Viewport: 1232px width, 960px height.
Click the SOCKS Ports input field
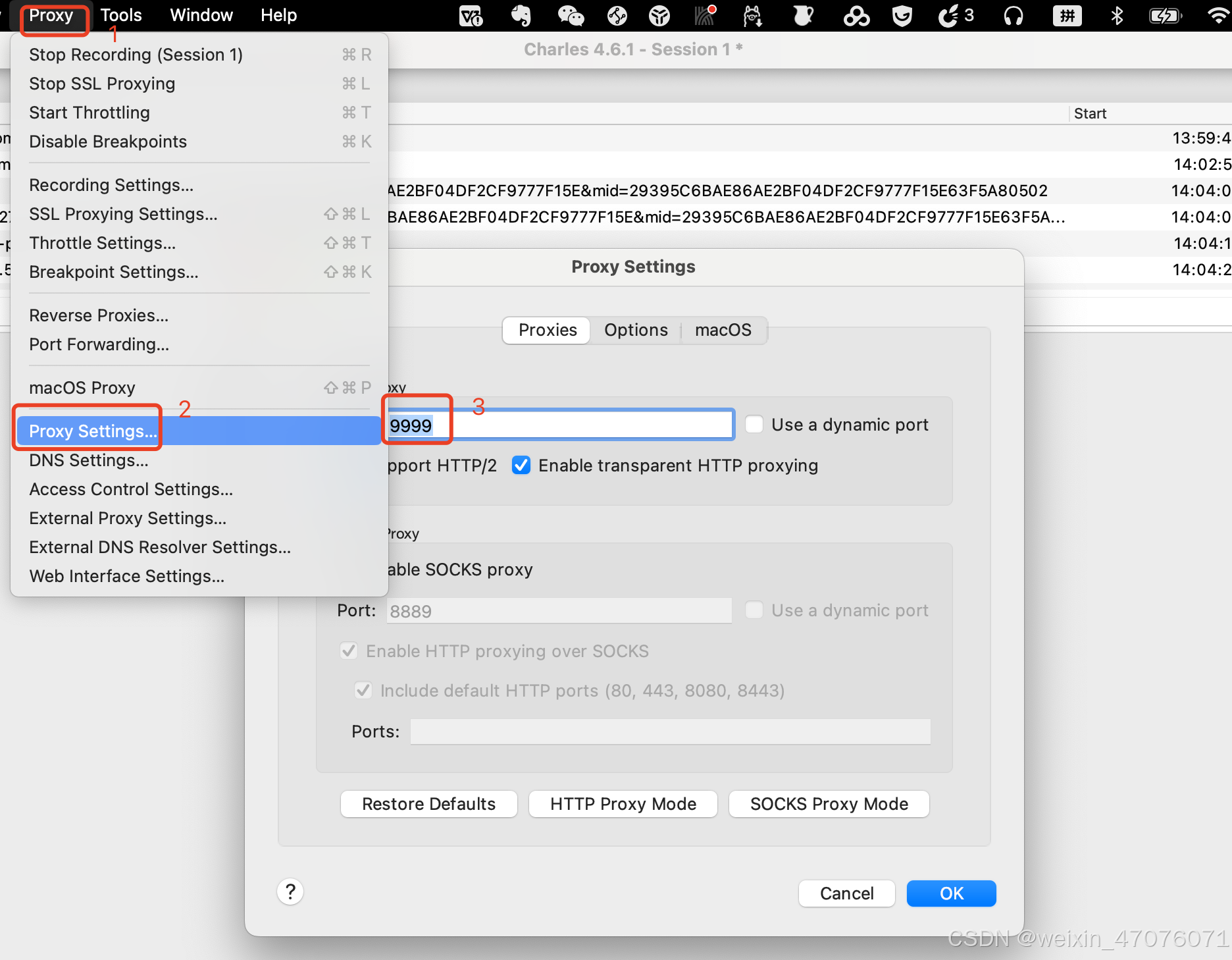671,732
